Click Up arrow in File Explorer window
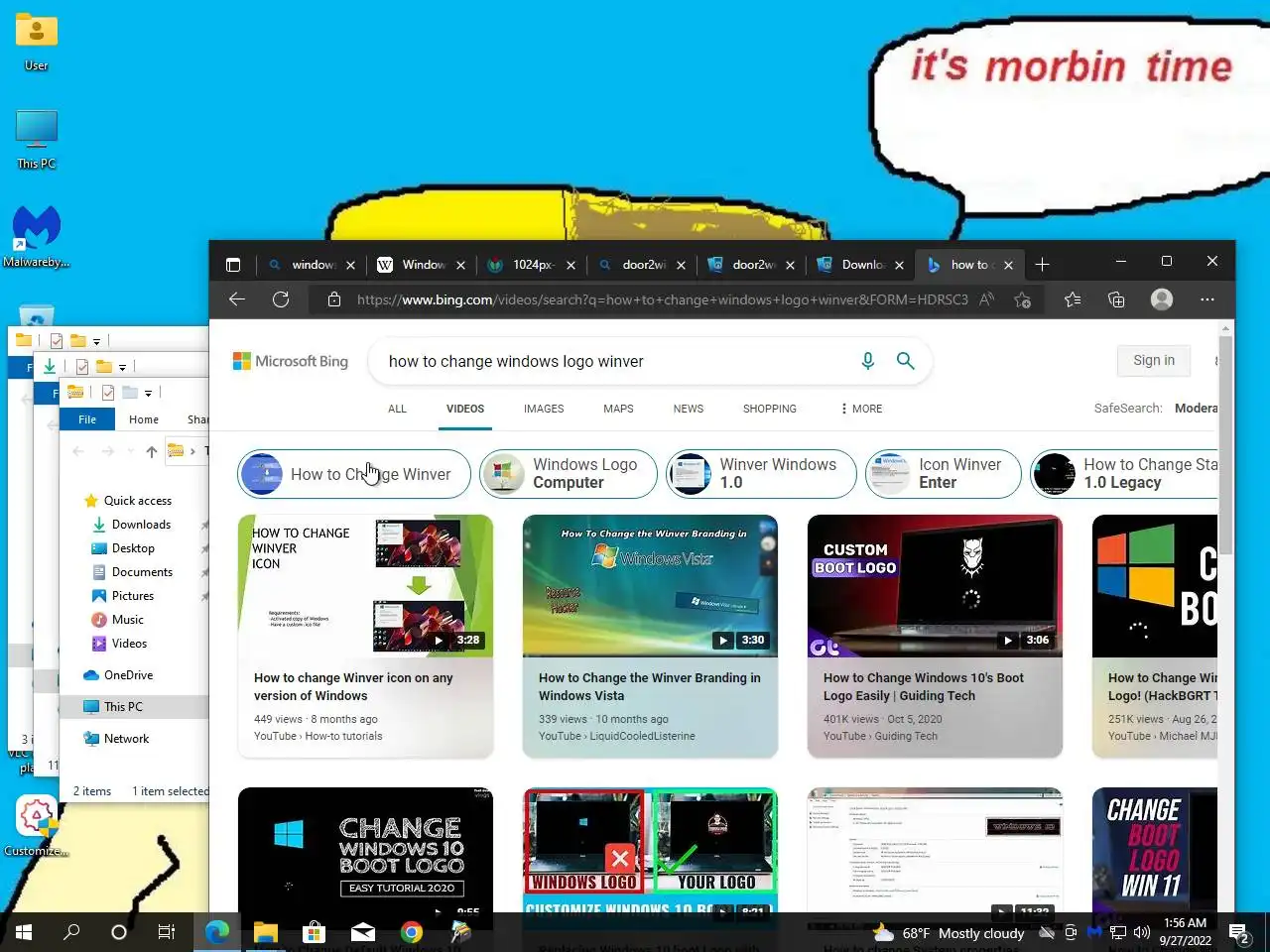This screenshot has width=1270, height=952. 151,451
